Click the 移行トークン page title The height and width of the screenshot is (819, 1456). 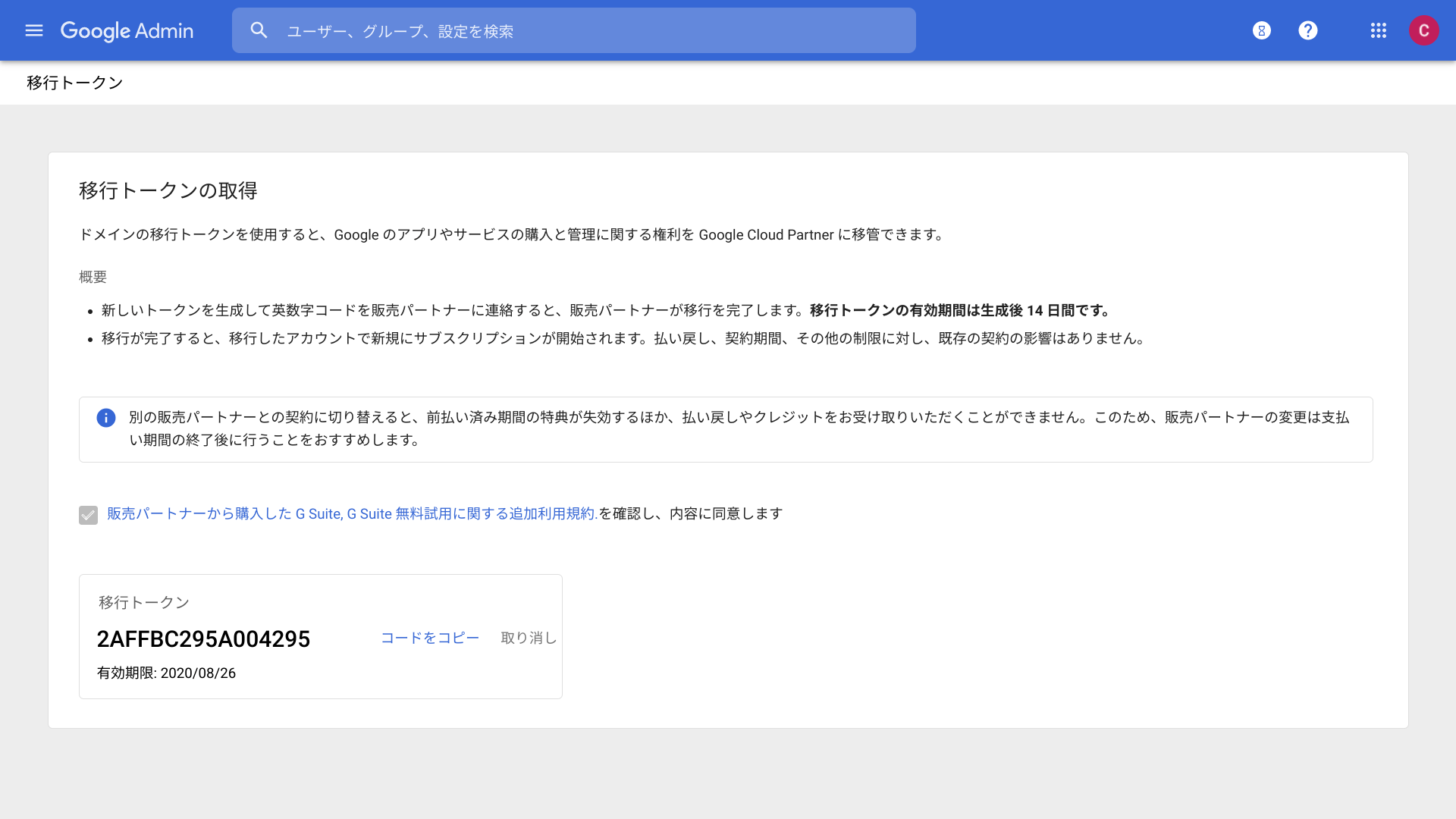pos(74,83)
